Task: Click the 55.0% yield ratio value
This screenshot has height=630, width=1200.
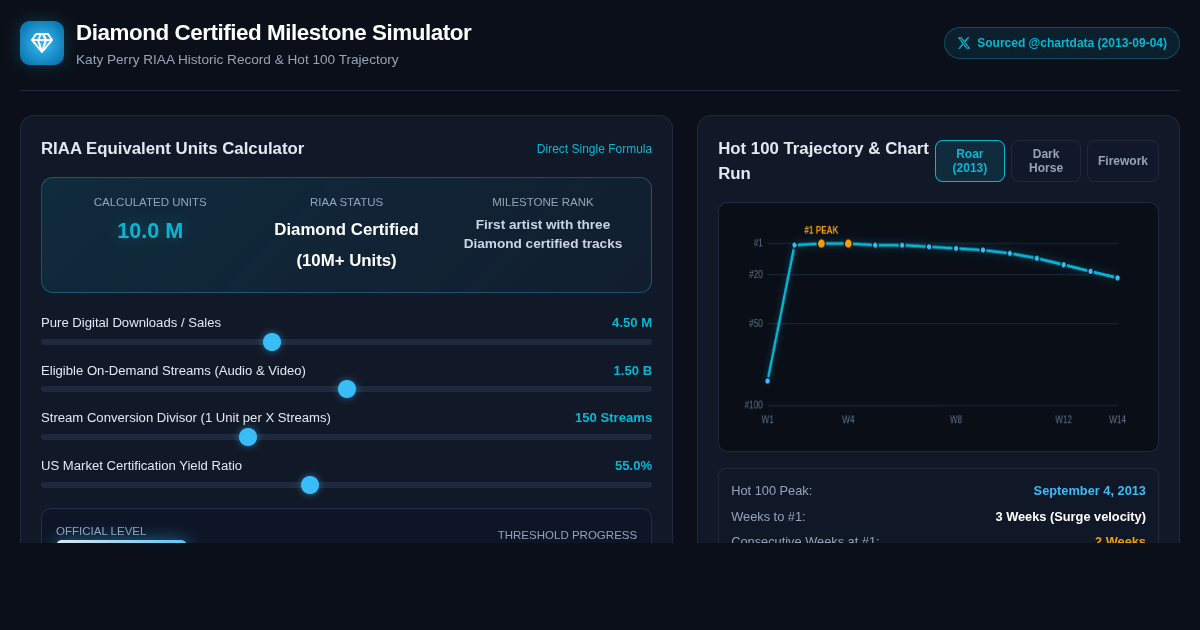Action: (633, 466)
